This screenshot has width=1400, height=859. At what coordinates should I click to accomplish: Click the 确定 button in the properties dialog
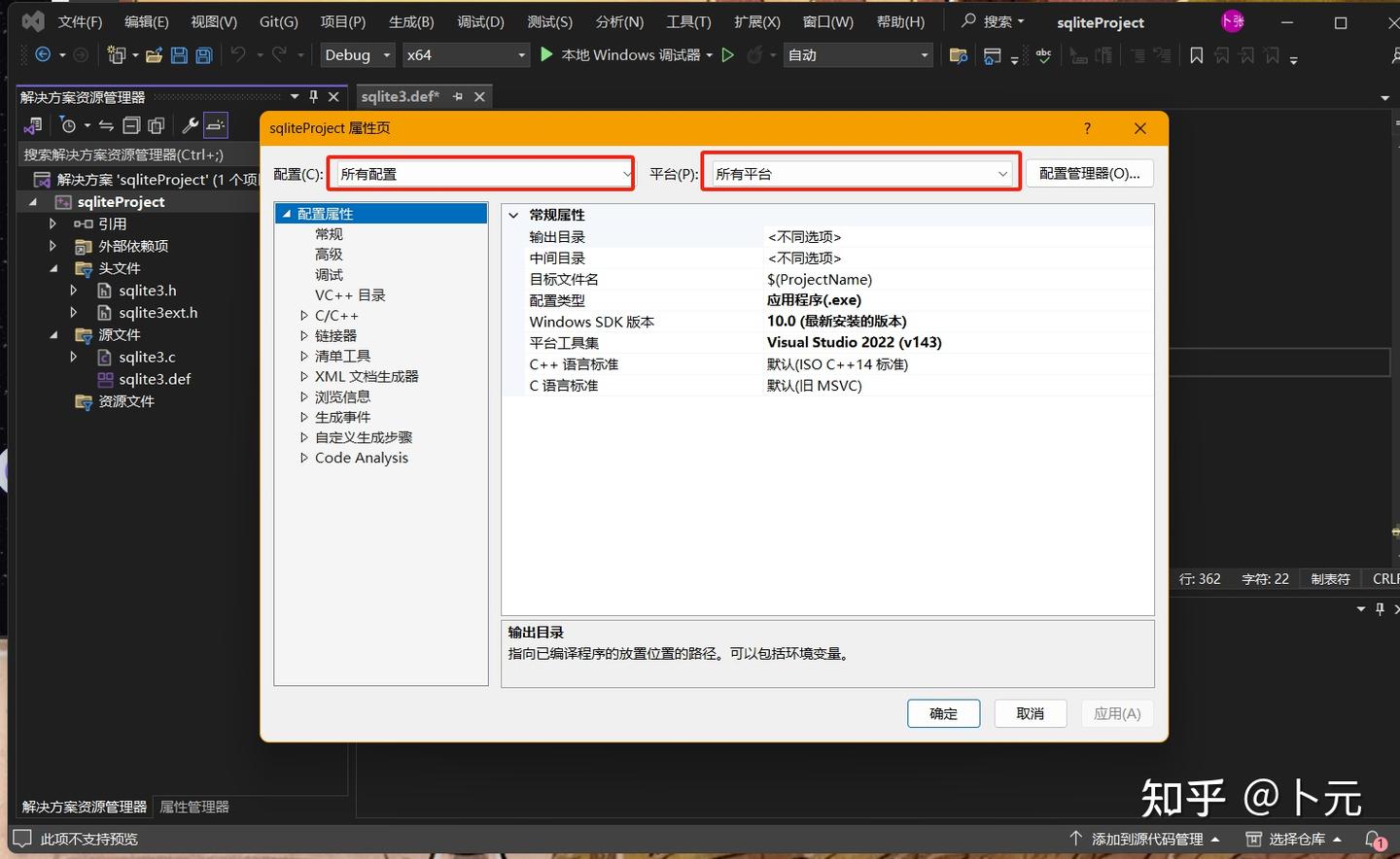click(942, 712)
